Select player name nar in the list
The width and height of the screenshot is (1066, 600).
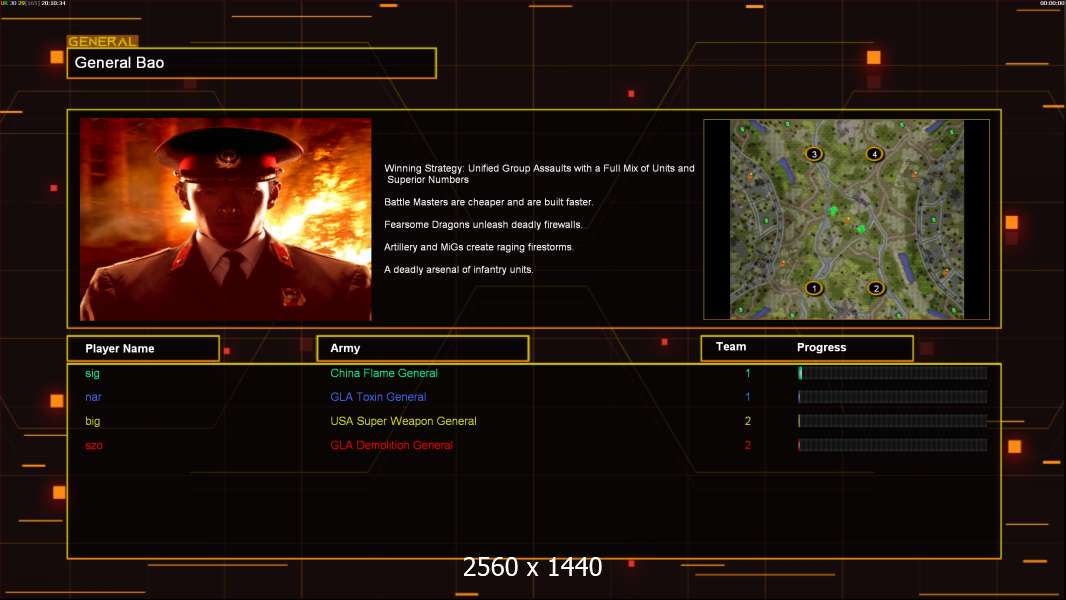93,397
